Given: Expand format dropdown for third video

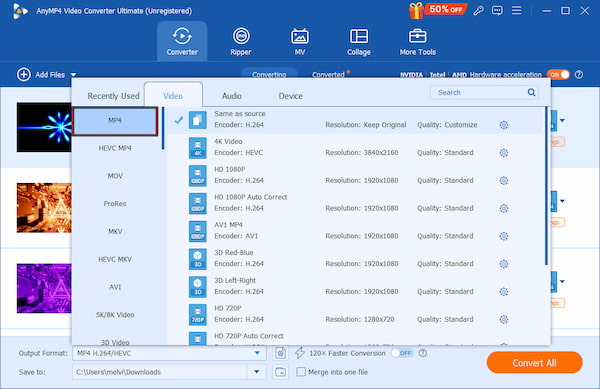Looking at the screenshot, I should [x=562, y=282].
